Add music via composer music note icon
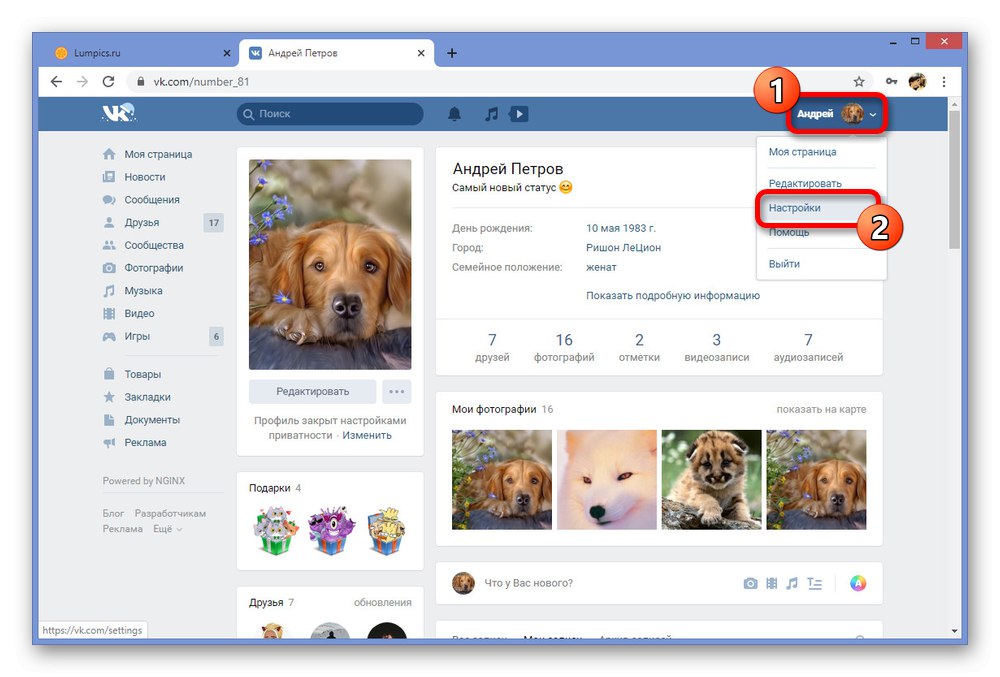Image resolution: width=1000 pixels, height=677 pixels. click(x=793, y=582)
